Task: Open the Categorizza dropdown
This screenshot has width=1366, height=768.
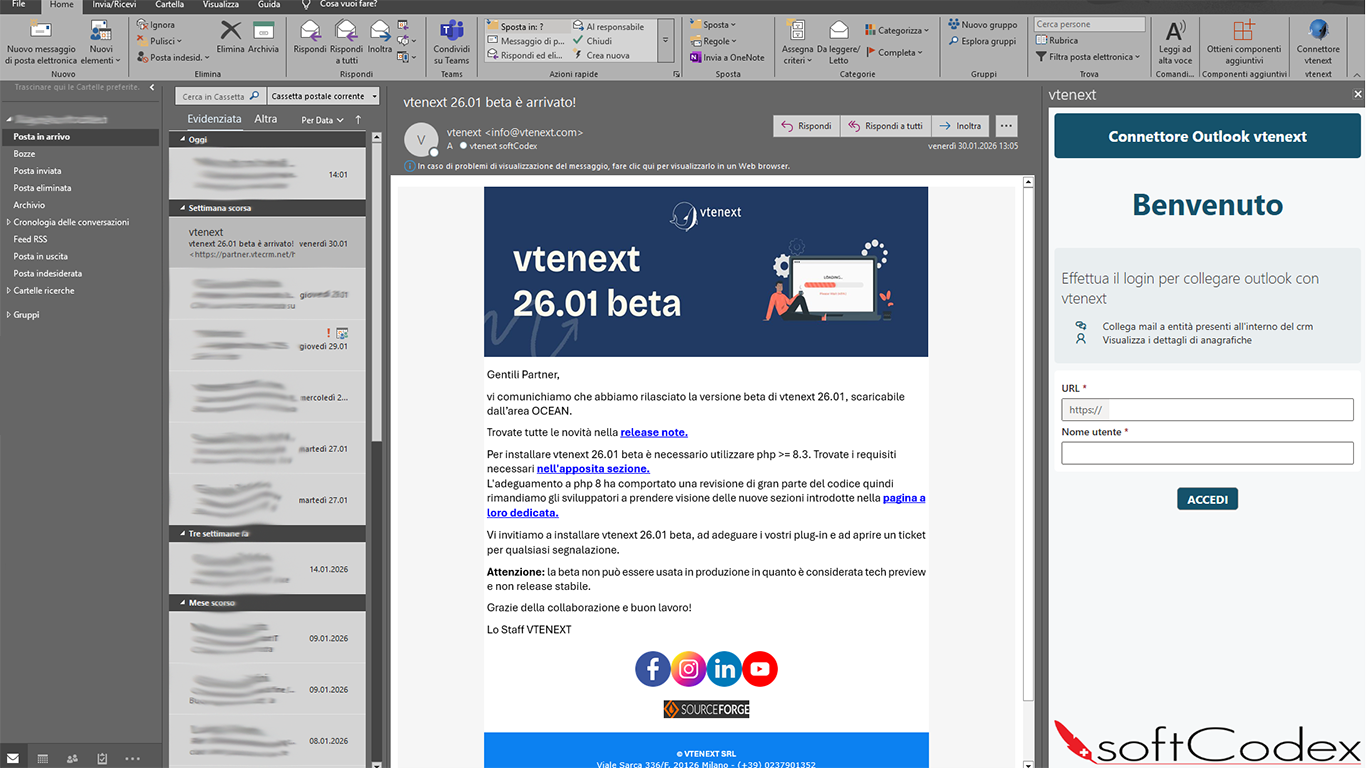Action: click(x=898, y=30)
